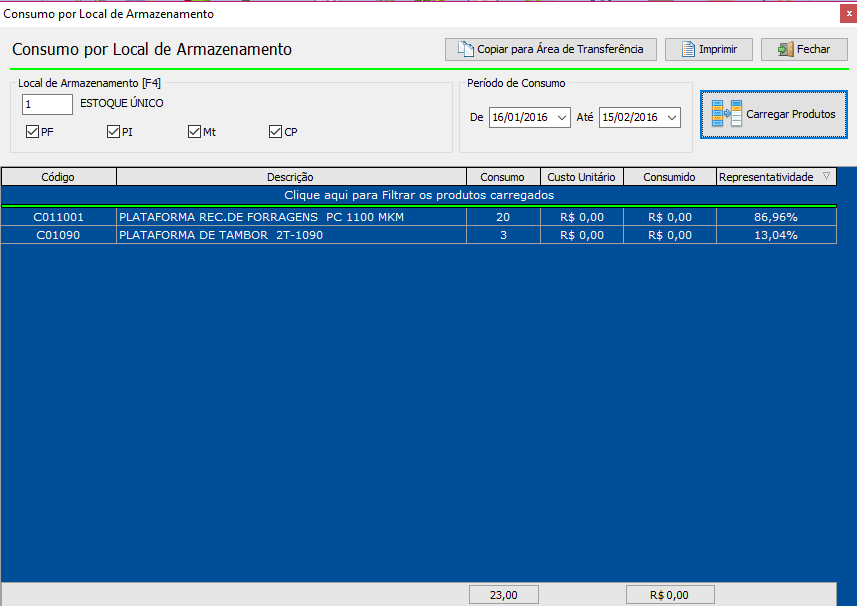Disable the CP checkbox
Viewport: 857px width, 606px height.
[x=276, y=132]
